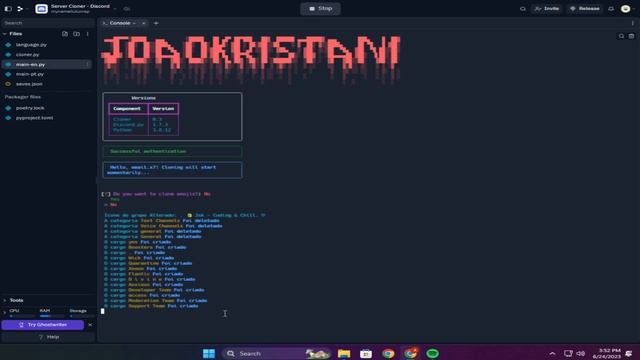The width and height of the screenshot is (640, 360).
Task: Click the 'Successful authentication' message
Action: pos(148,151)
